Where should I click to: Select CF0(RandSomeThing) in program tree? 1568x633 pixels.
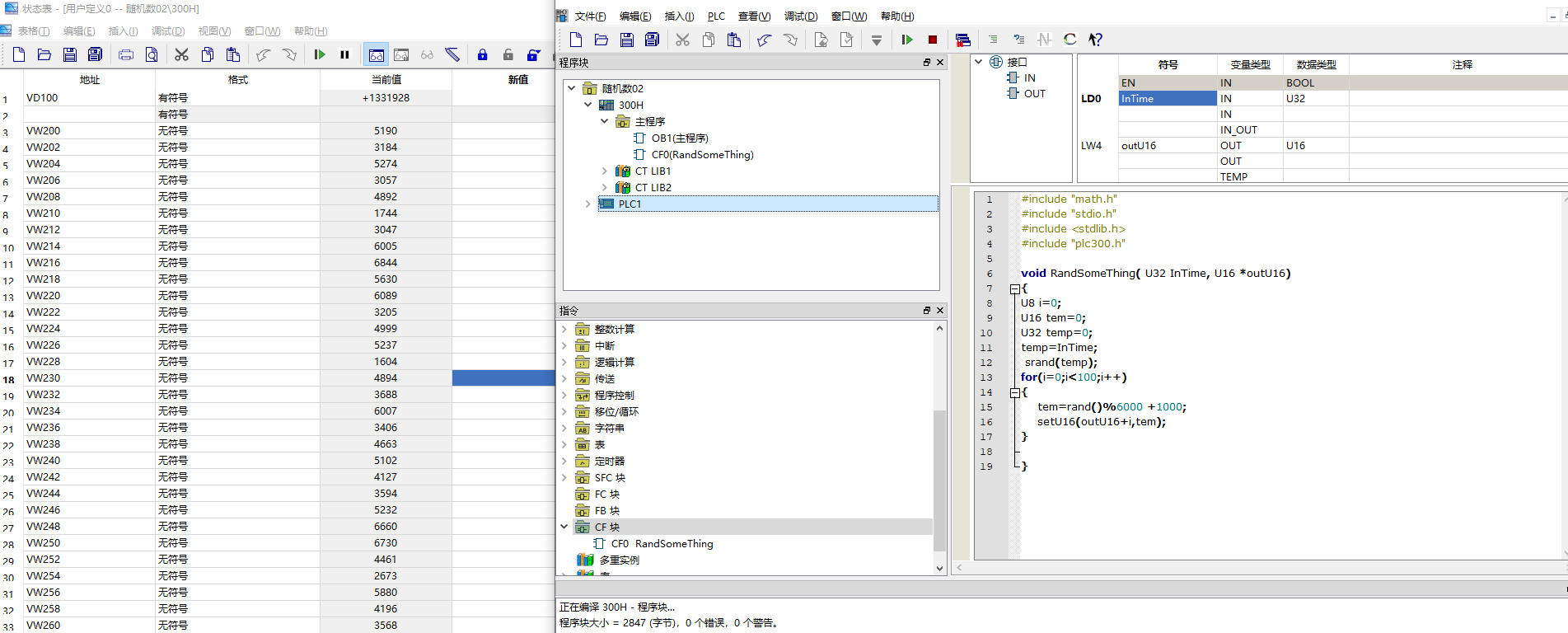pos(702,154)
